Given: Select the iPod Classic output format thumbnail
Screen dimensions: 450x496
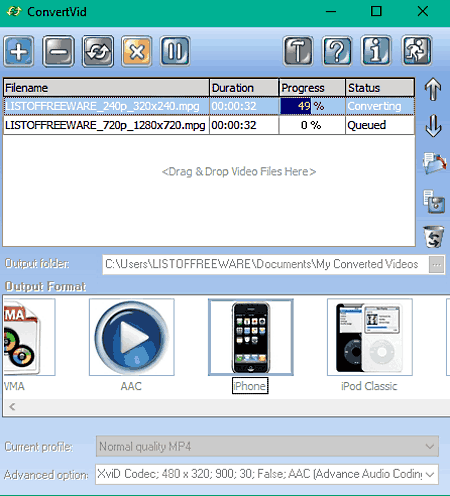Looking at the screenshot, I should pyautogui.click(x=370, y=337).
